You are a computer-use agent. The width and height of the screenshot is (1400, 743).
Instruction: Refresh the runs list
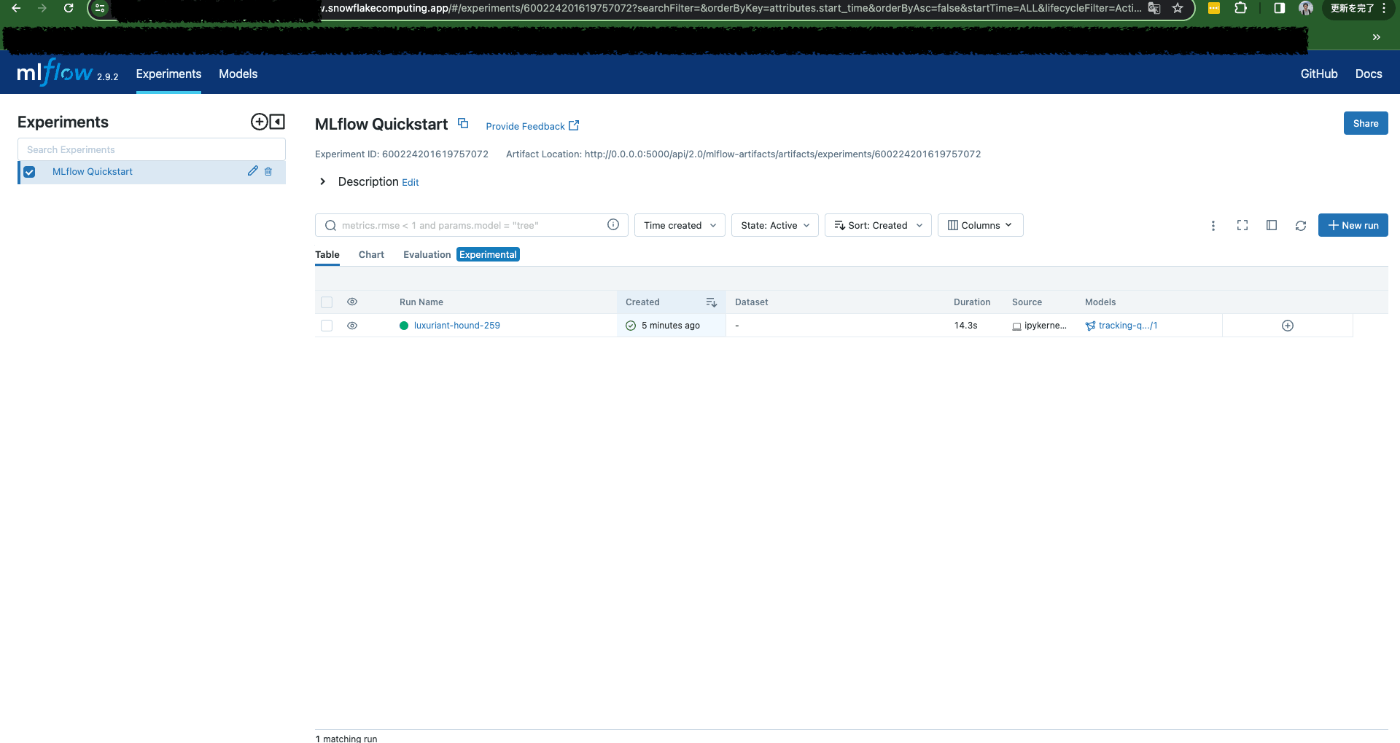(x=1300, y=226)
